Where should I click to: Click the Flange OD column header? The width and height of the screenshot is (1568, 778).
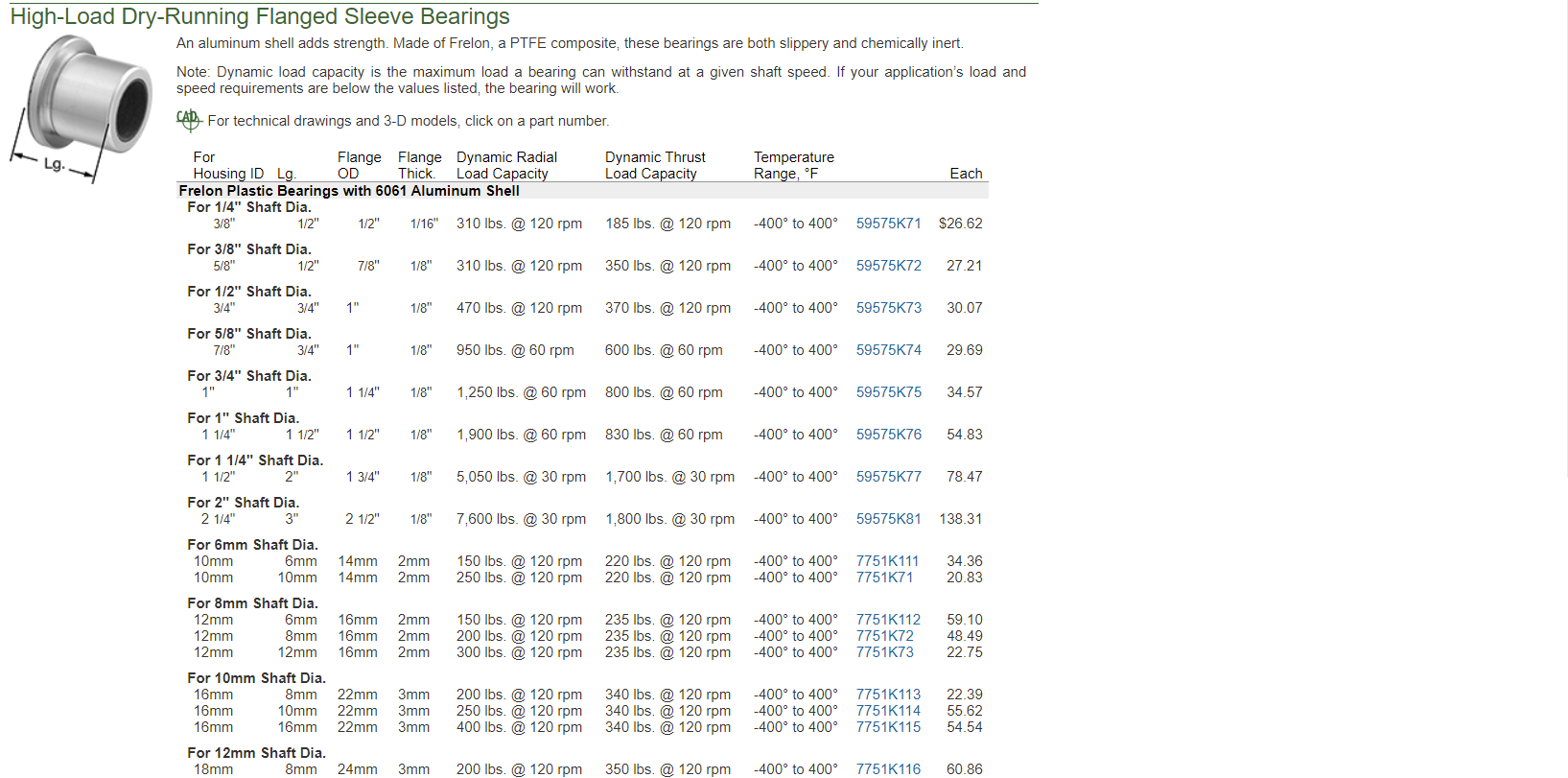[x=359, y=165]
